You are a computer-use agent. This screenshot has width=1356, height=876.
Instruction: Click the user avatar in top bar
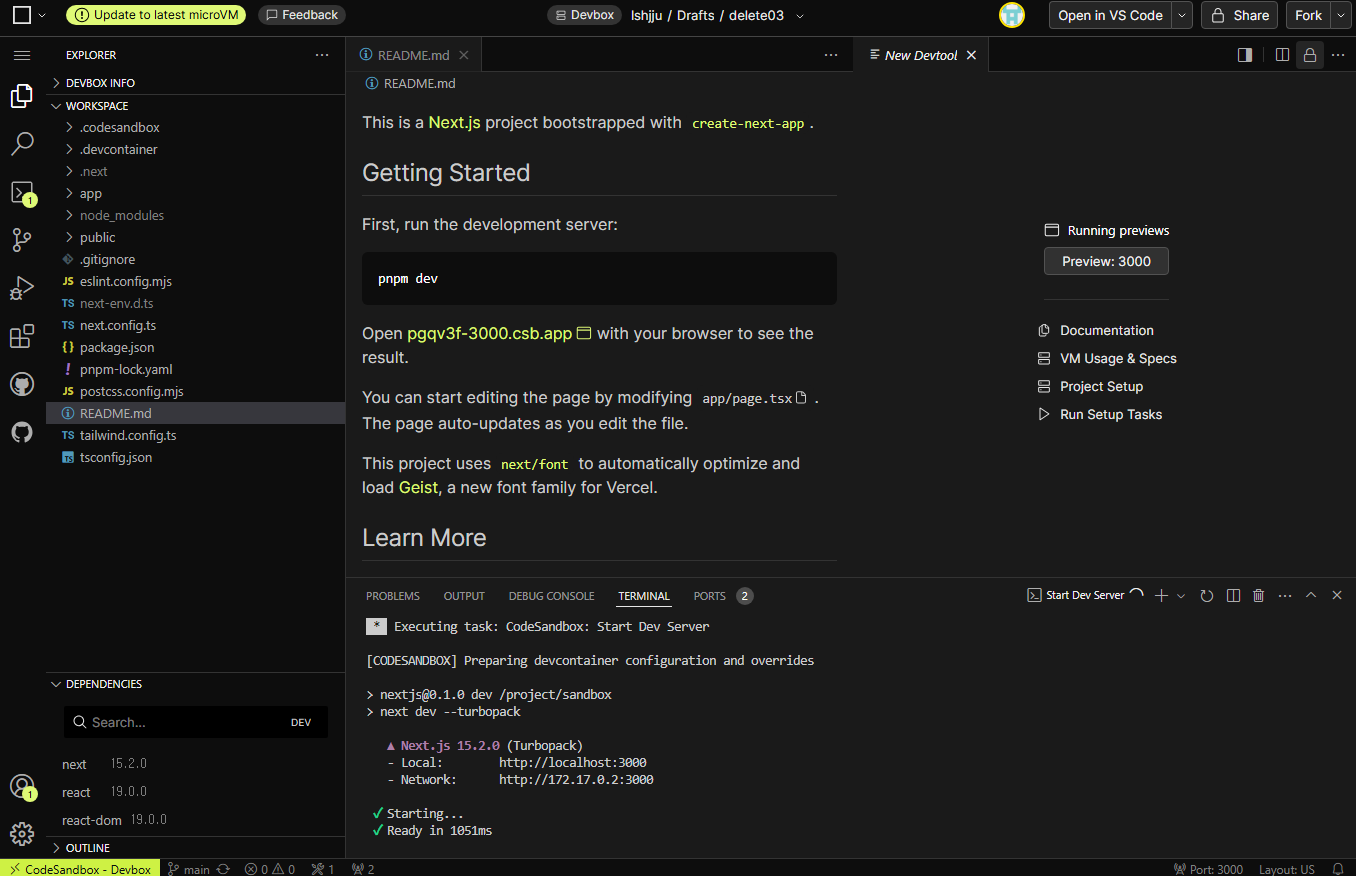[1012, 15]
